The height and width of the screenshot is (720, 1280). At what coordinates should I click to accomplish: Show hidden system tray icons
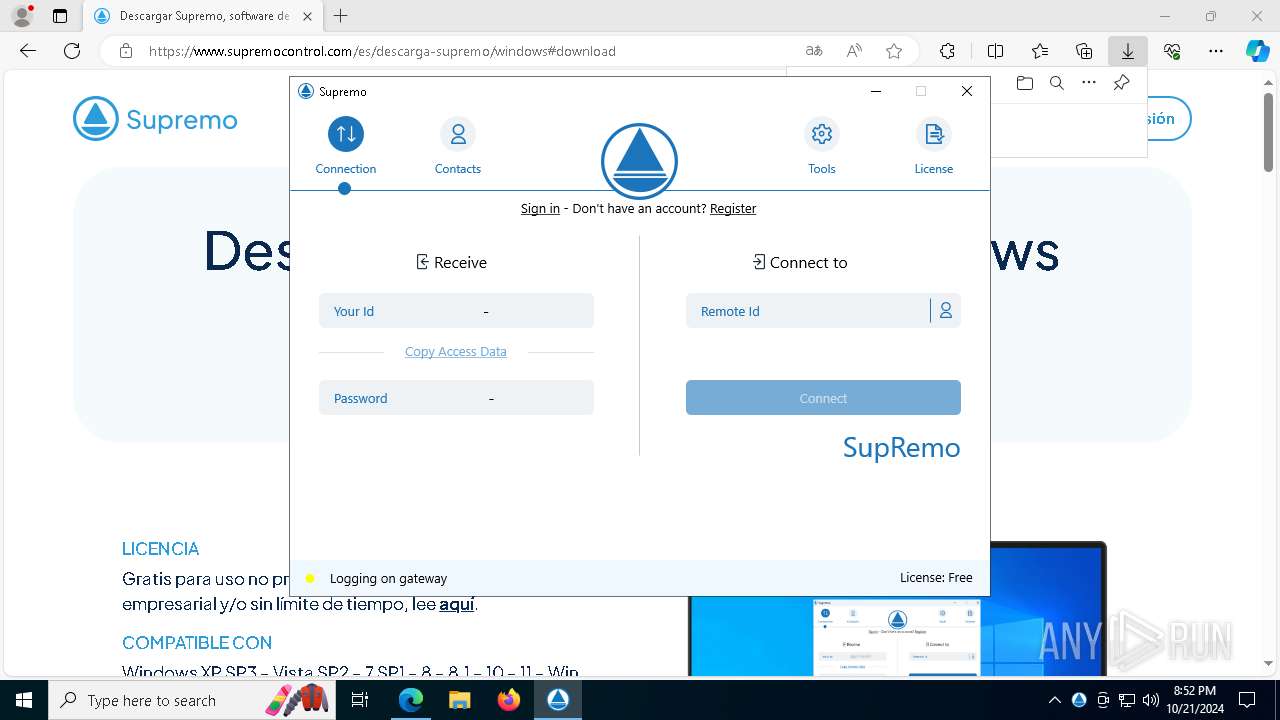1055,700
